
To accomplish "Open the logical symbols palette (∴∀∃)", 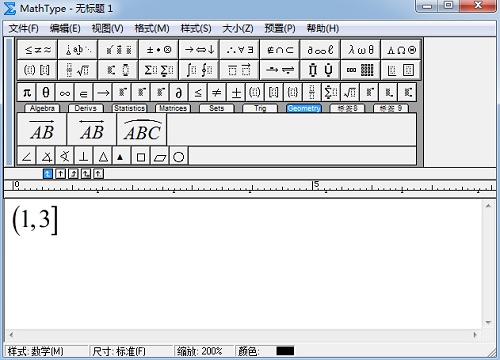I will pyautogui.click(x=239, y=50).
